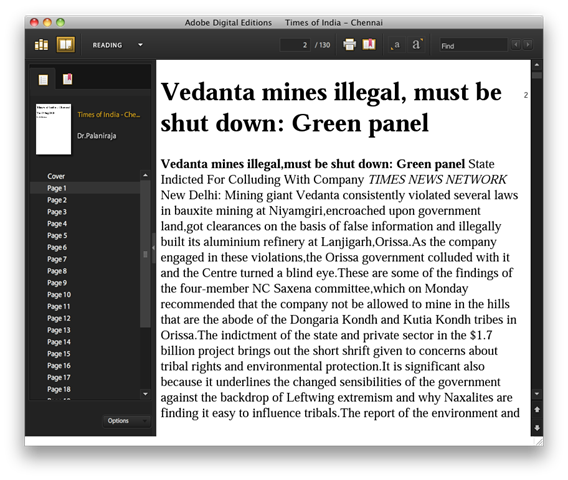Viewport: 568px width, 480px height.
Task: Click the reading pane scrollbar thumb
Action: 537,75
